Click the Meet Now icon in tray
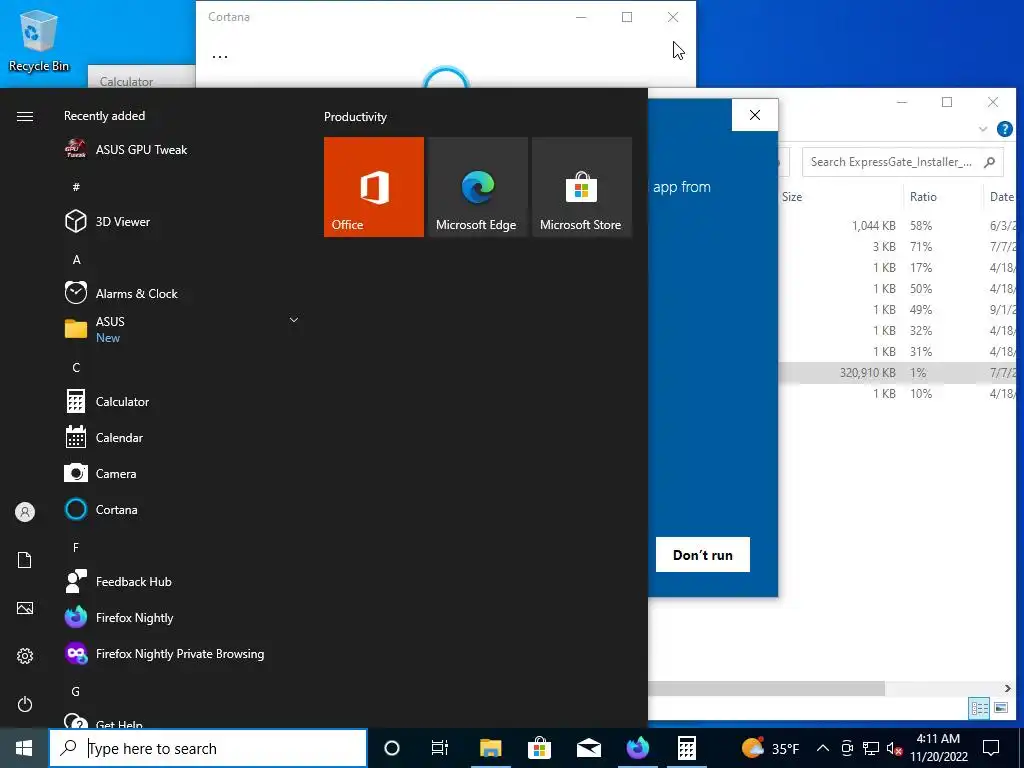The width and height of the screenshot is (1024, 768). coord(847,748)
